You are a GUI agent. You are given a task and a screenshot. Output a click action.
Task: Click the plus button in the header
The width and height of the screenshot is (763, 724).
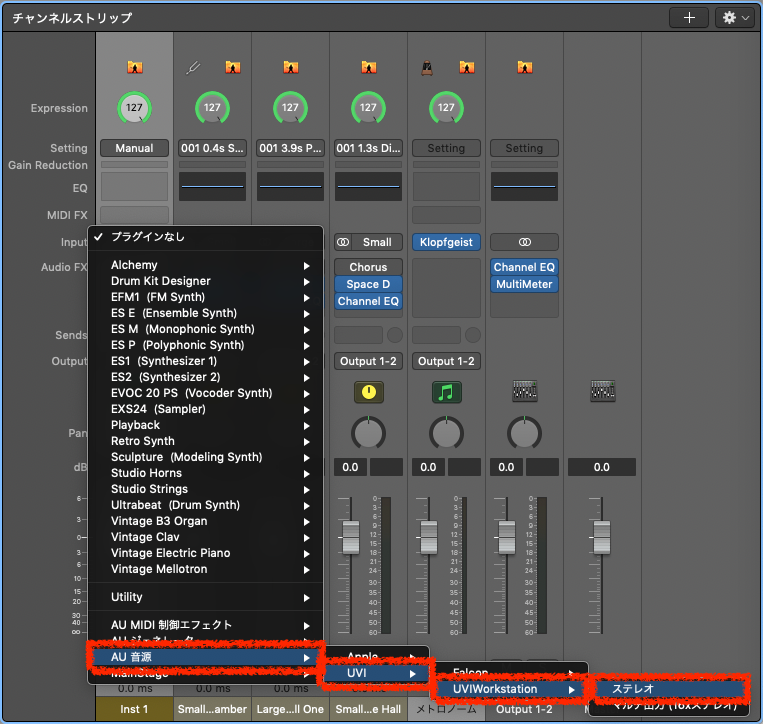pyautogui.click(x=689, y=18)
